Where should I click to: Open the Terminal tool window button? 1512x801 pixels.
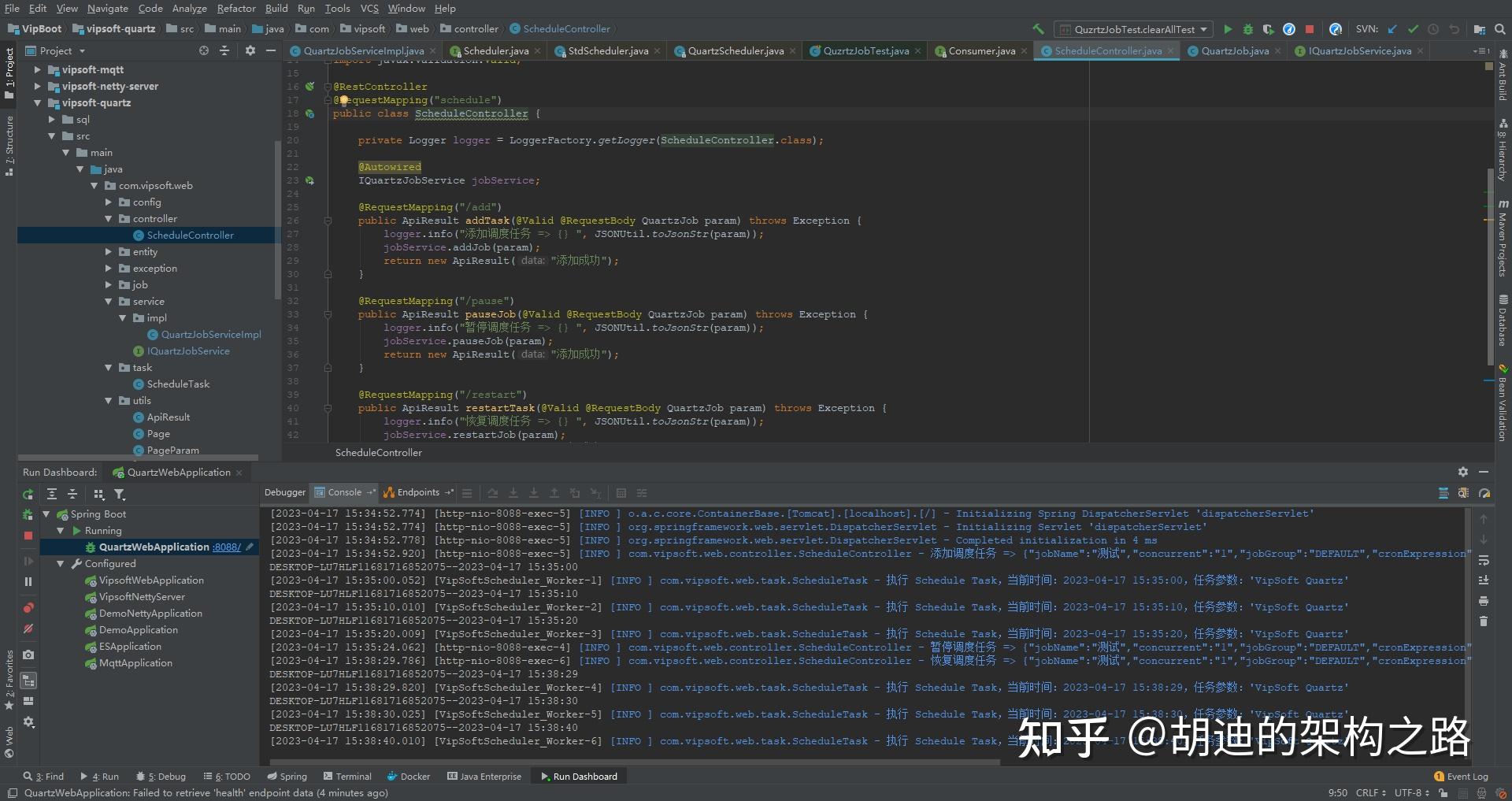347,777
